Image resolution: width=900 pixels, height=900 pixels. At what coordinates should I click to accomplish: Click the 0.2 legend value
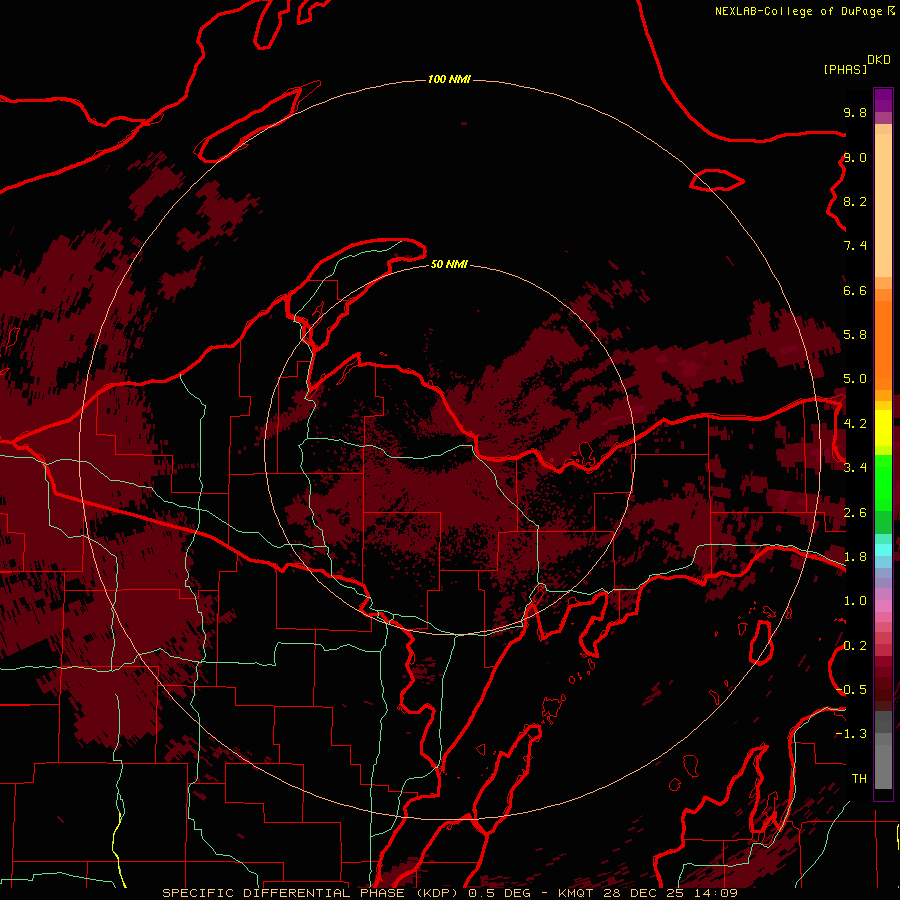tap(855, 646)
